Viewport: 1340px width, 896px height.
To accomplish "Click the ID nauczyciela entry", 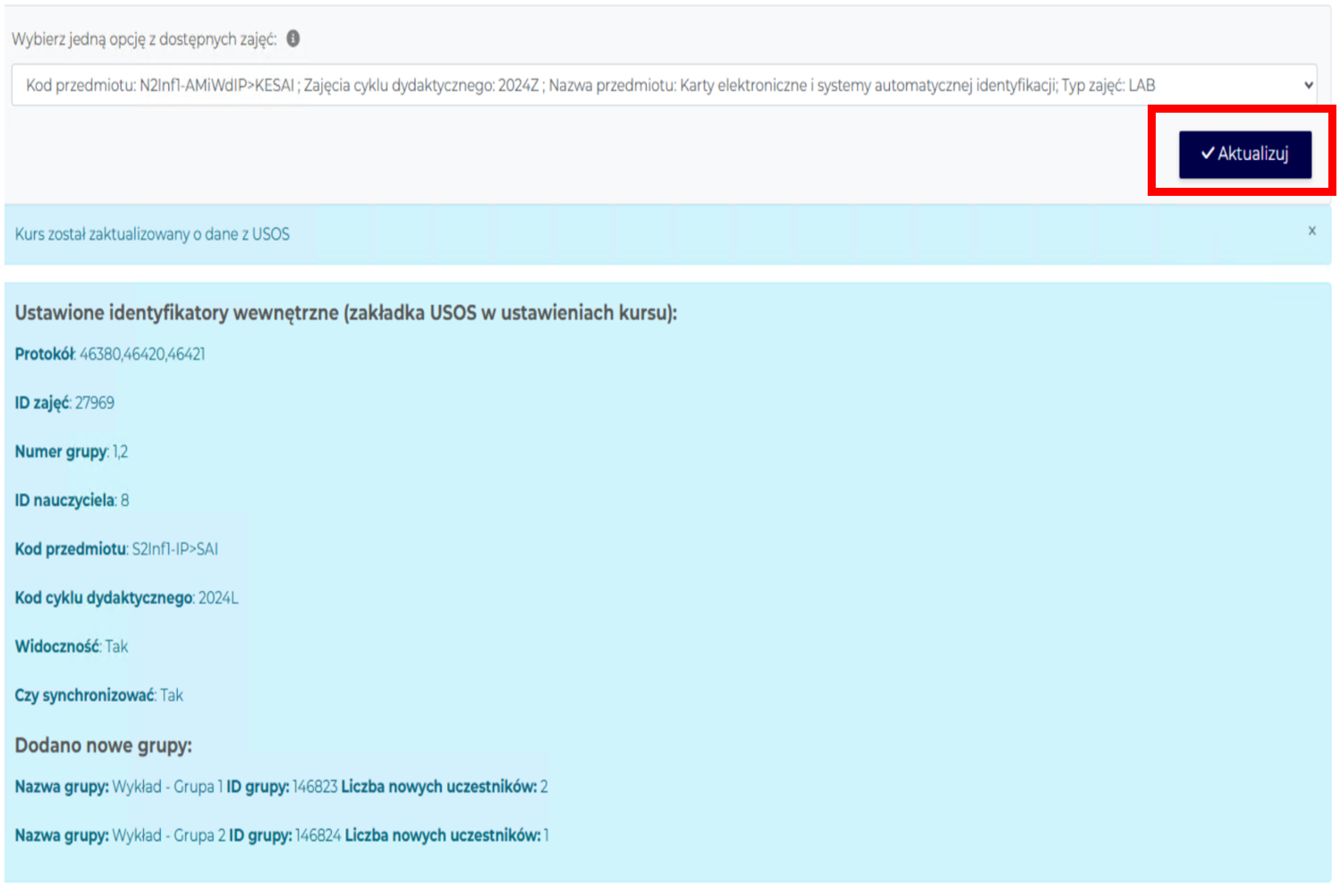I will coord(72,501).
